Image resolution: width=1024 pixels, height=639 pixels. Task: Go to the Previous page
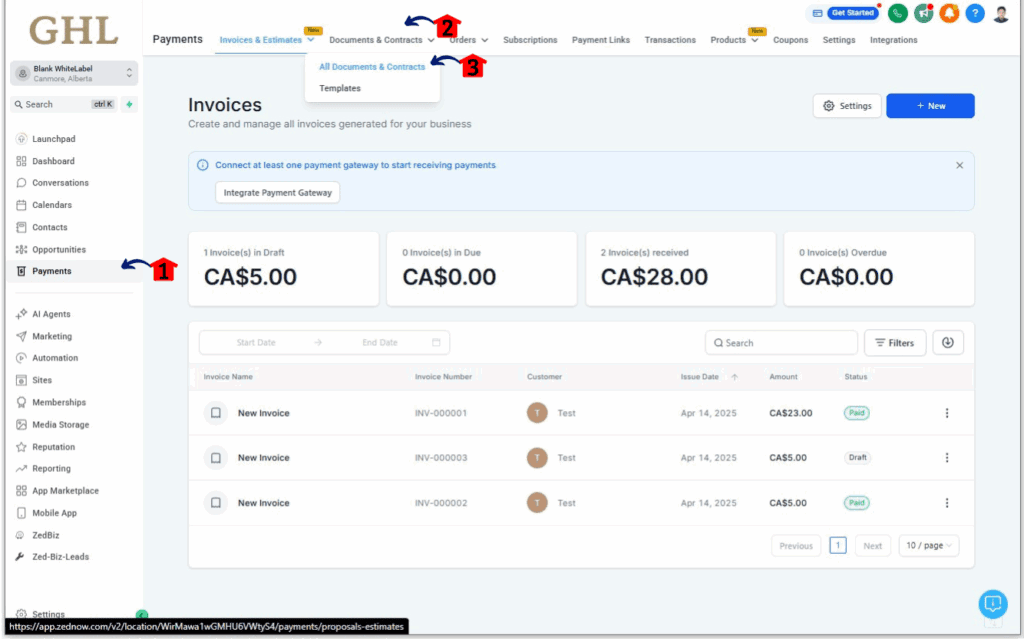(x=795, y=546)
